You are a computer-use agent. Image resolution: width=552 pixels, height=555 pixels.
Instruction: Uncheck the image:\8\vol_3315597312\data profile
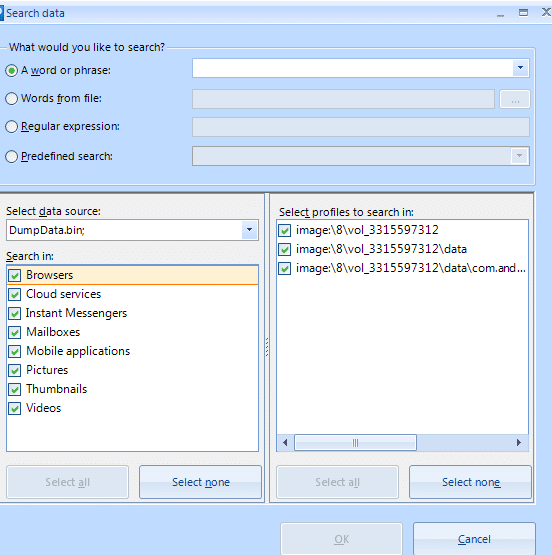pyautogui.click(x=284, y=250)
